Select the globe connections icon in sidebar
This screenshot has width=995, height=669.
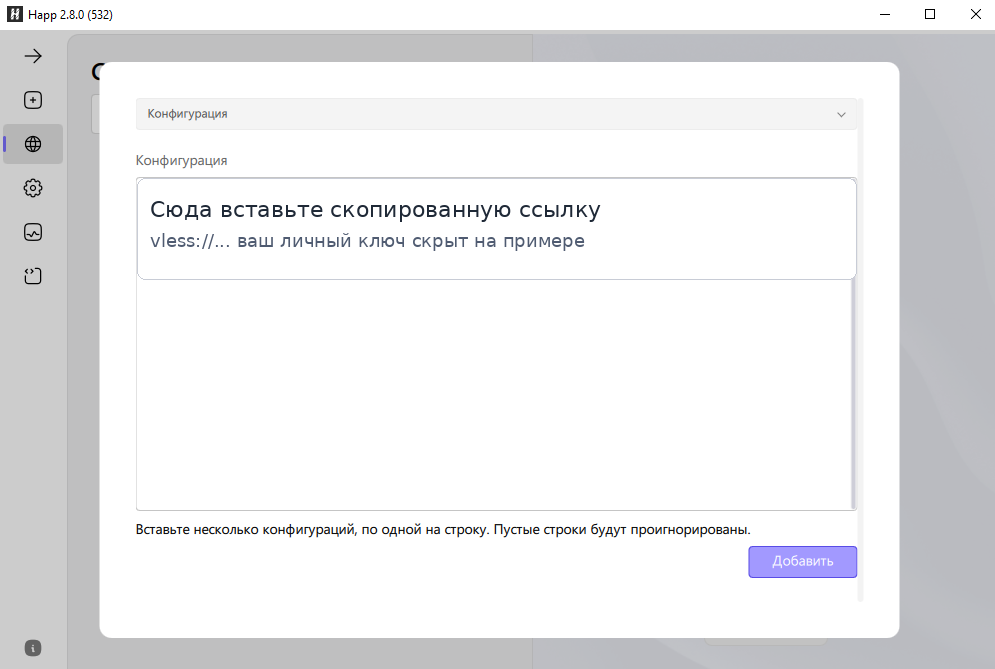click(x=32, y=144)
